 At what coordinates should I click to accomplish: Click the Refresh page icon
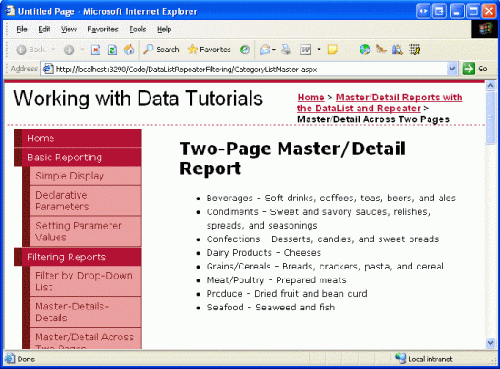(112, 50)
